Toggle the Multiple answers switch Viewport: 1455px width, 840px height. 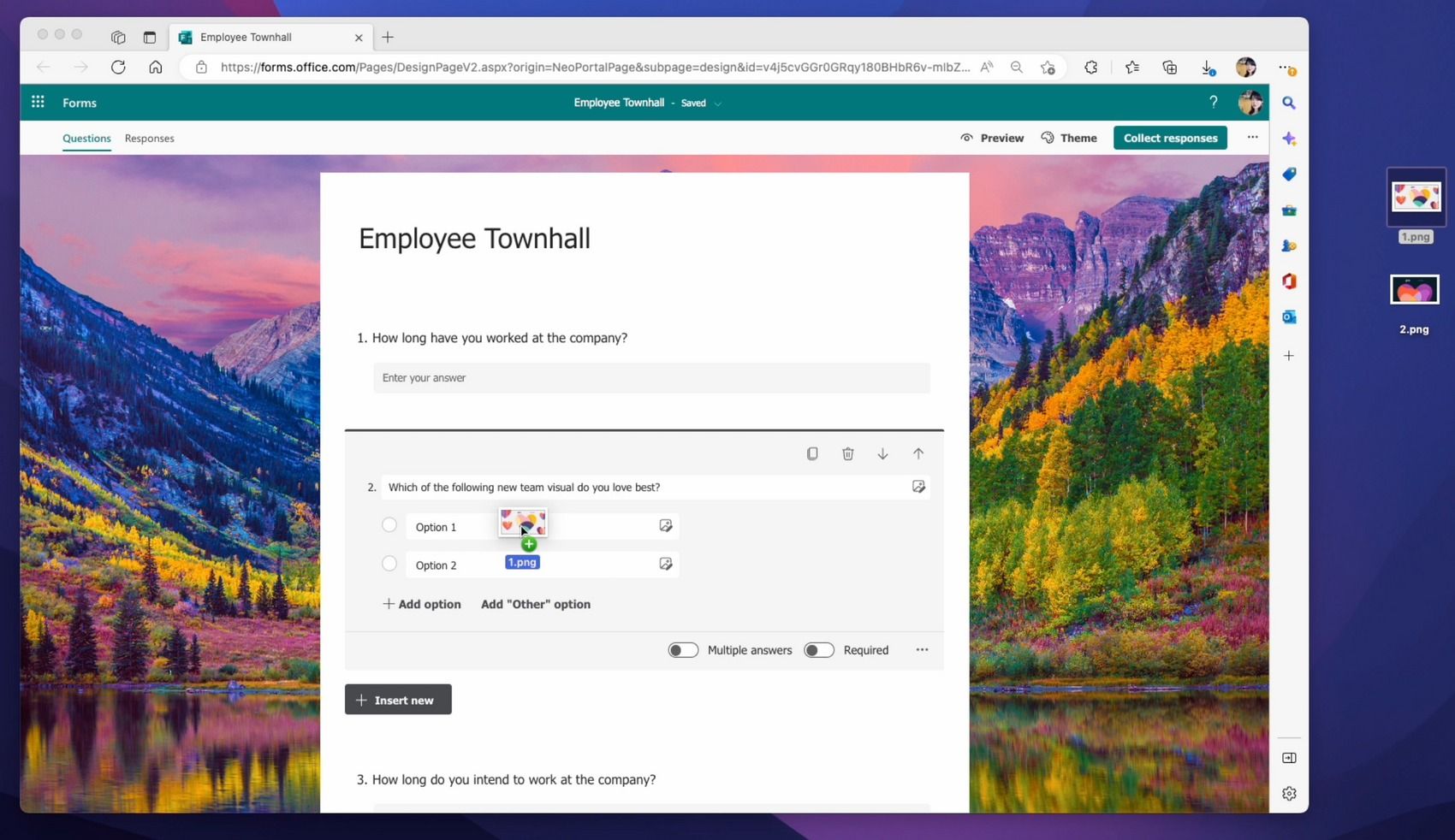(683, 650)
